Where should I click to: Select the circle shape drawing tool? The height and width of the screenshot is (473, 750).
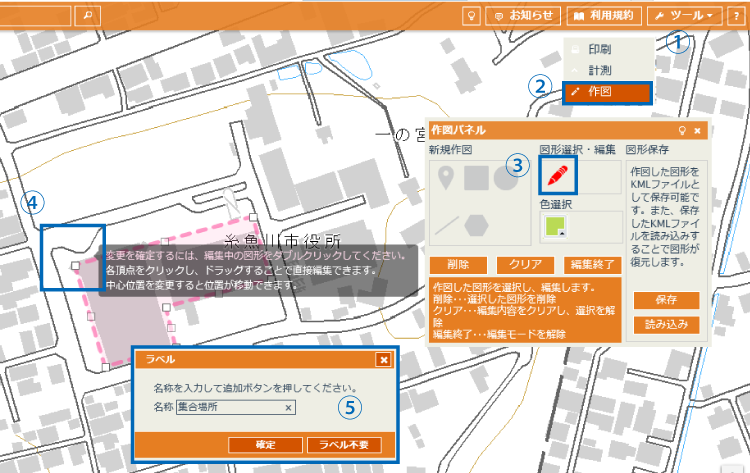505,178
